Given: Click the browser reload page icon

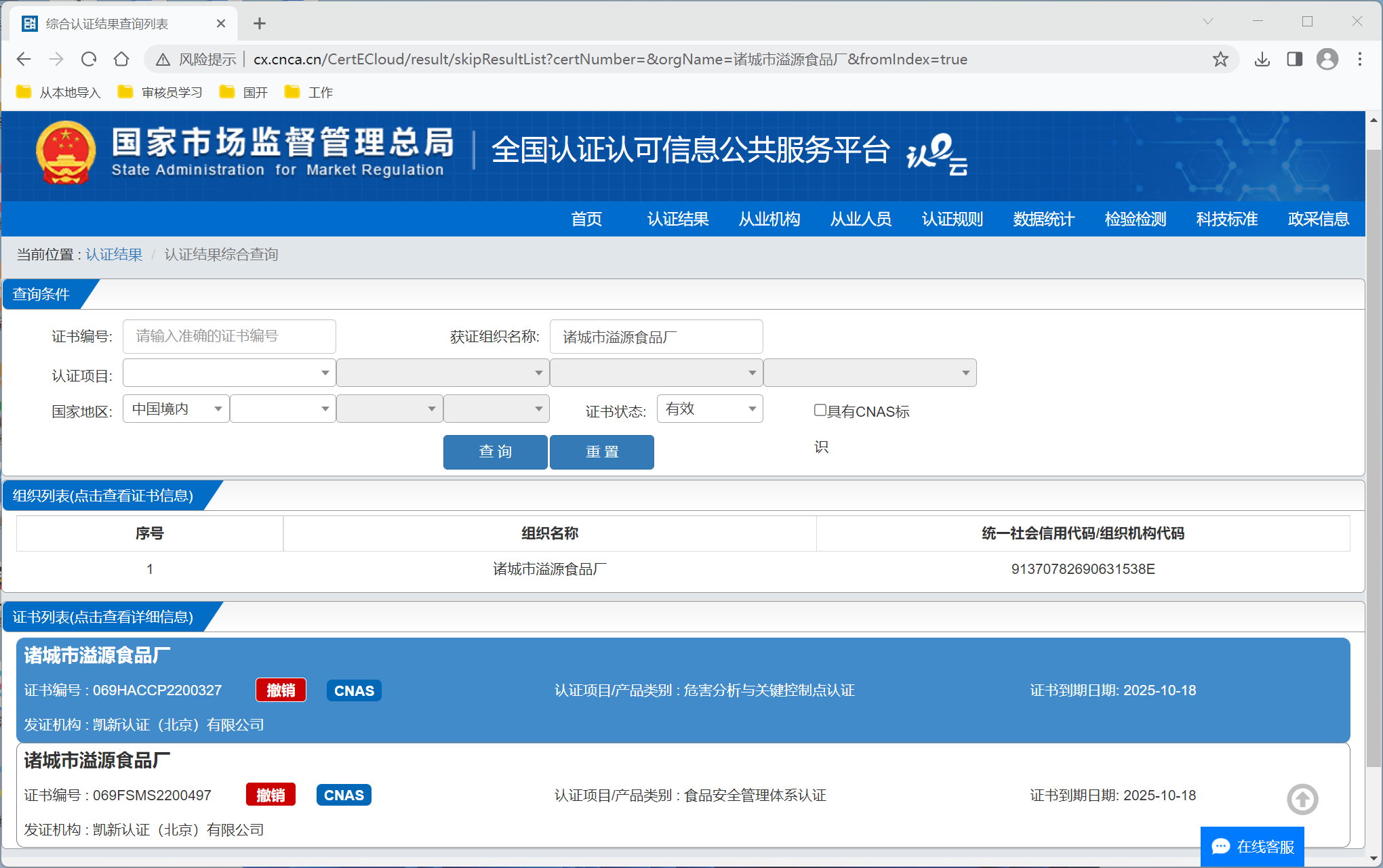Looking at the screenshot, I should pos(89,59).
